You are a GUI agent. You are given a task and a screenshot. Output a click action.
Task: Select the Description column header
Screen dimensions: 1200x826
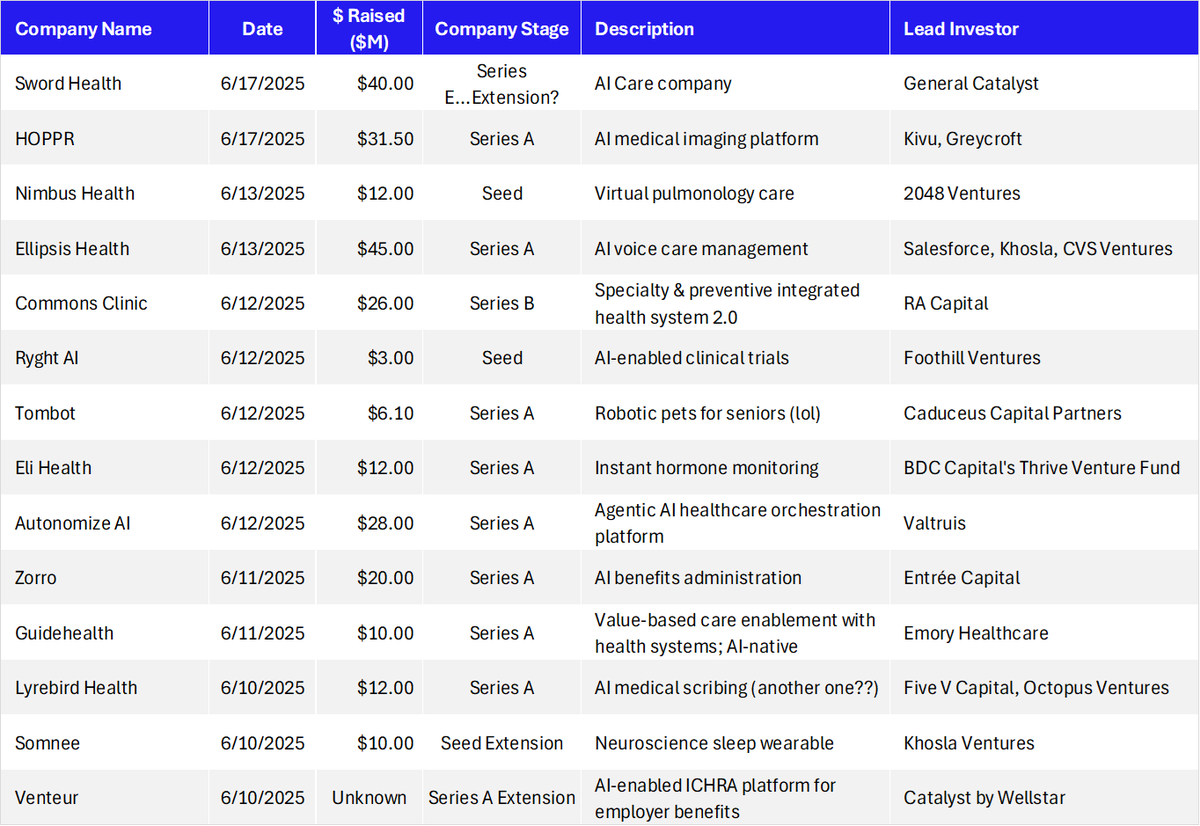pyautogui.click(x=736, y=28)
